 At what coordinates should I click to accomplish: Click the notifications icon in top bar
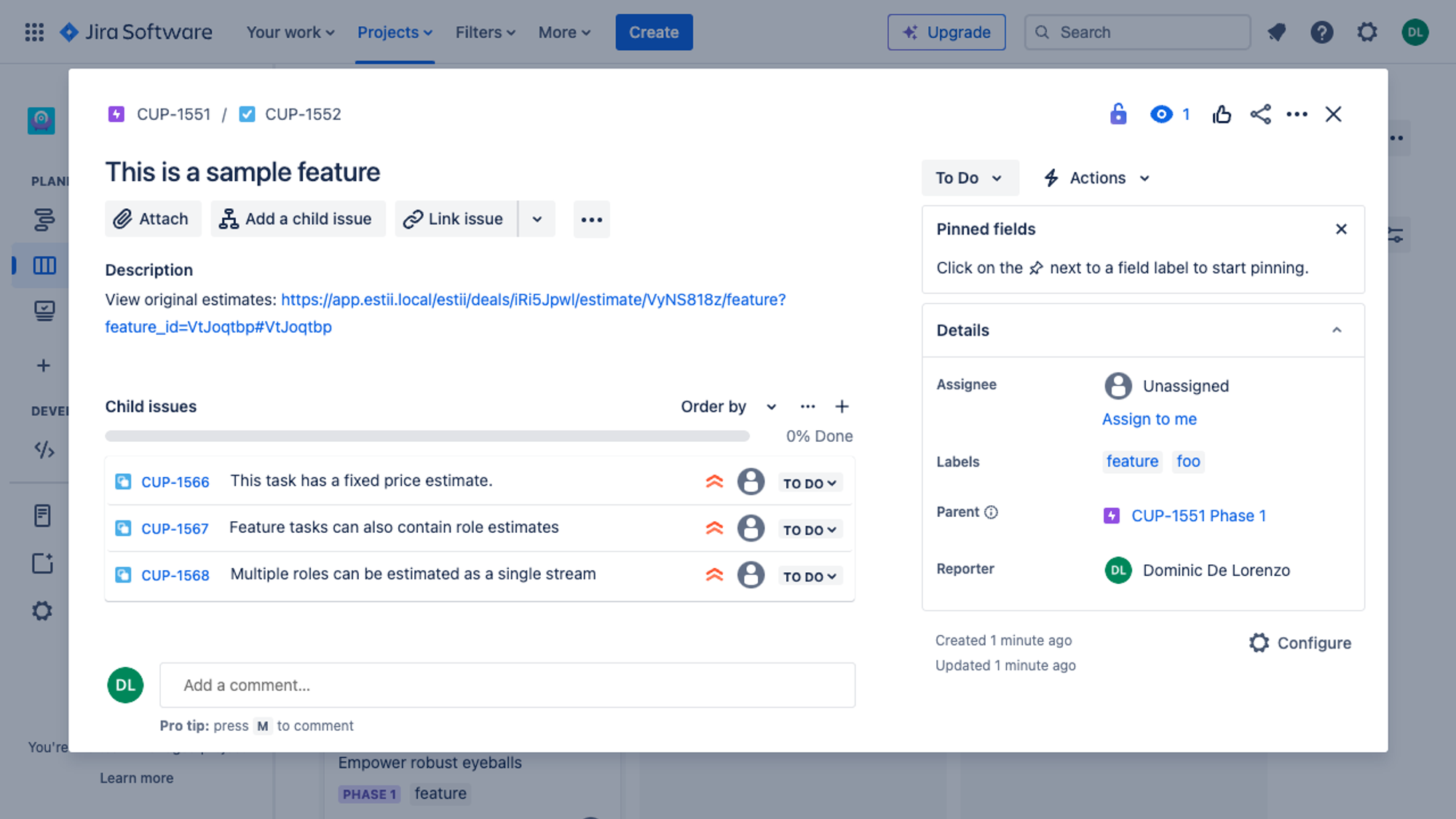point(1276,32)
